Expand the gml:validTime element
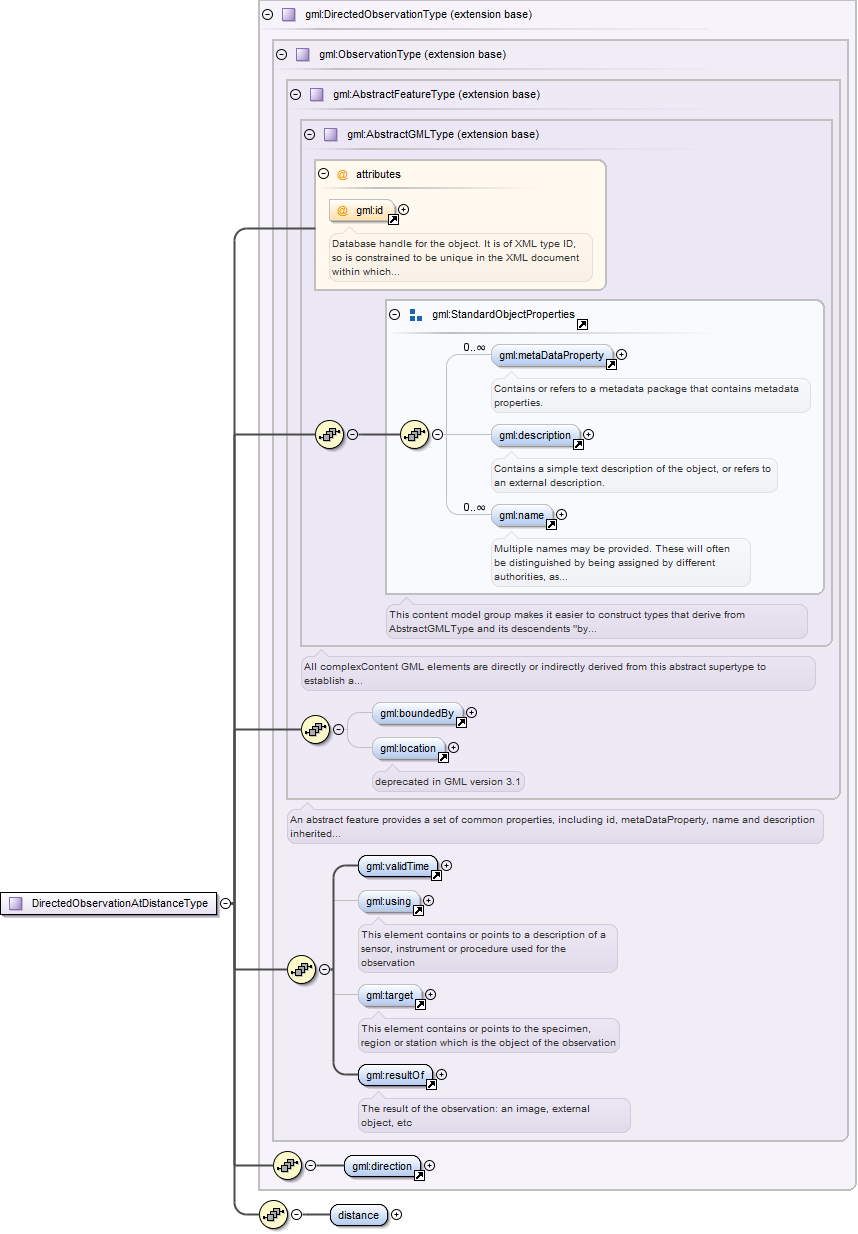The width and height of the screenshot is (858, 1234). click(x=447, y=866)
